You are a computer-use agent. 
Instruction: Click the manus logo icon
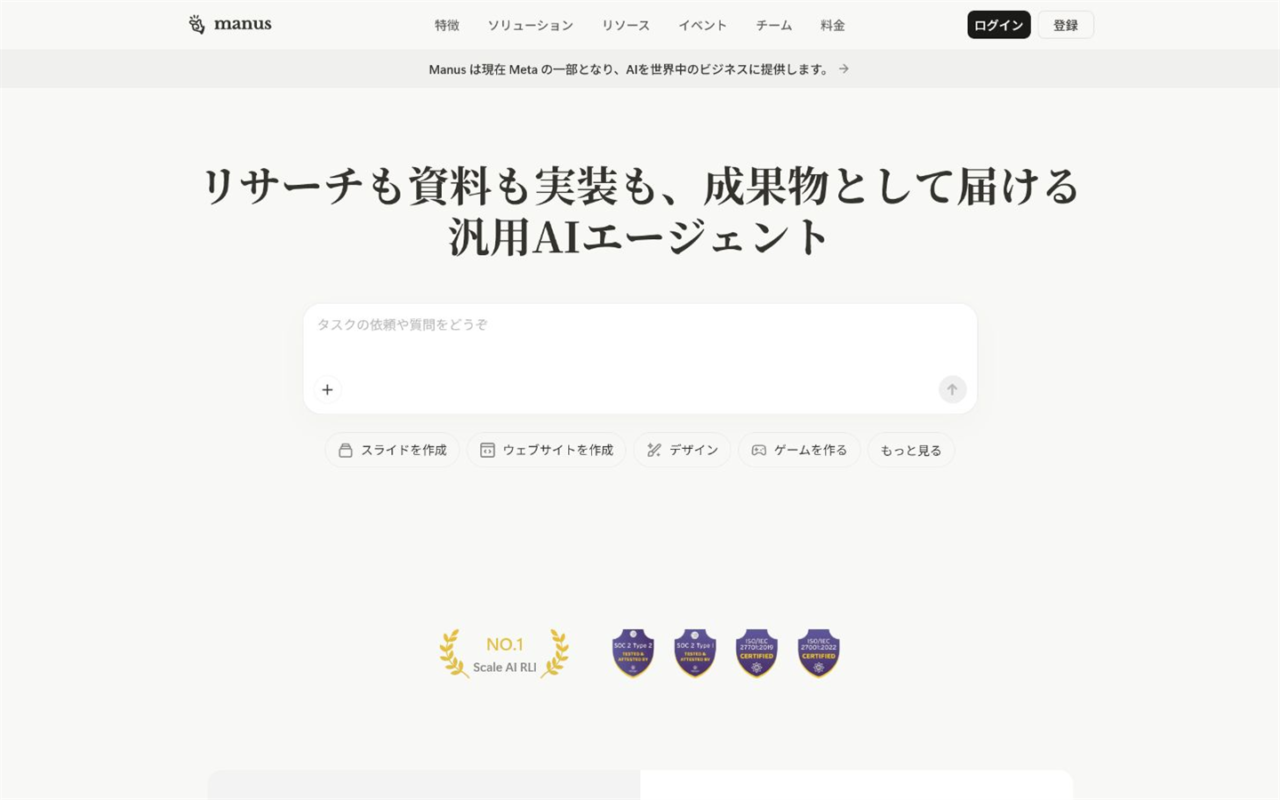point(197,25)
